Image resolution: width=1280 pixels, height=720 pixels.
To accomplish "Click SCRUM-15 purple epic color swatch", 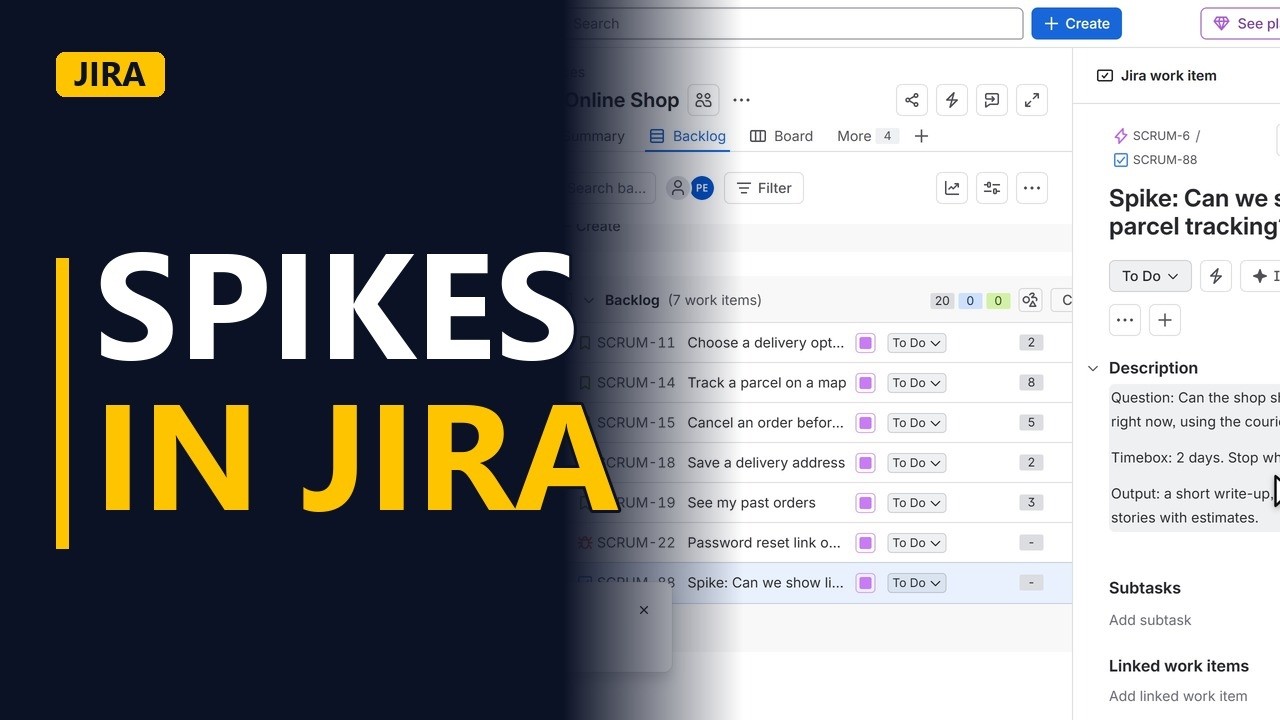I will tap(865, 423).
